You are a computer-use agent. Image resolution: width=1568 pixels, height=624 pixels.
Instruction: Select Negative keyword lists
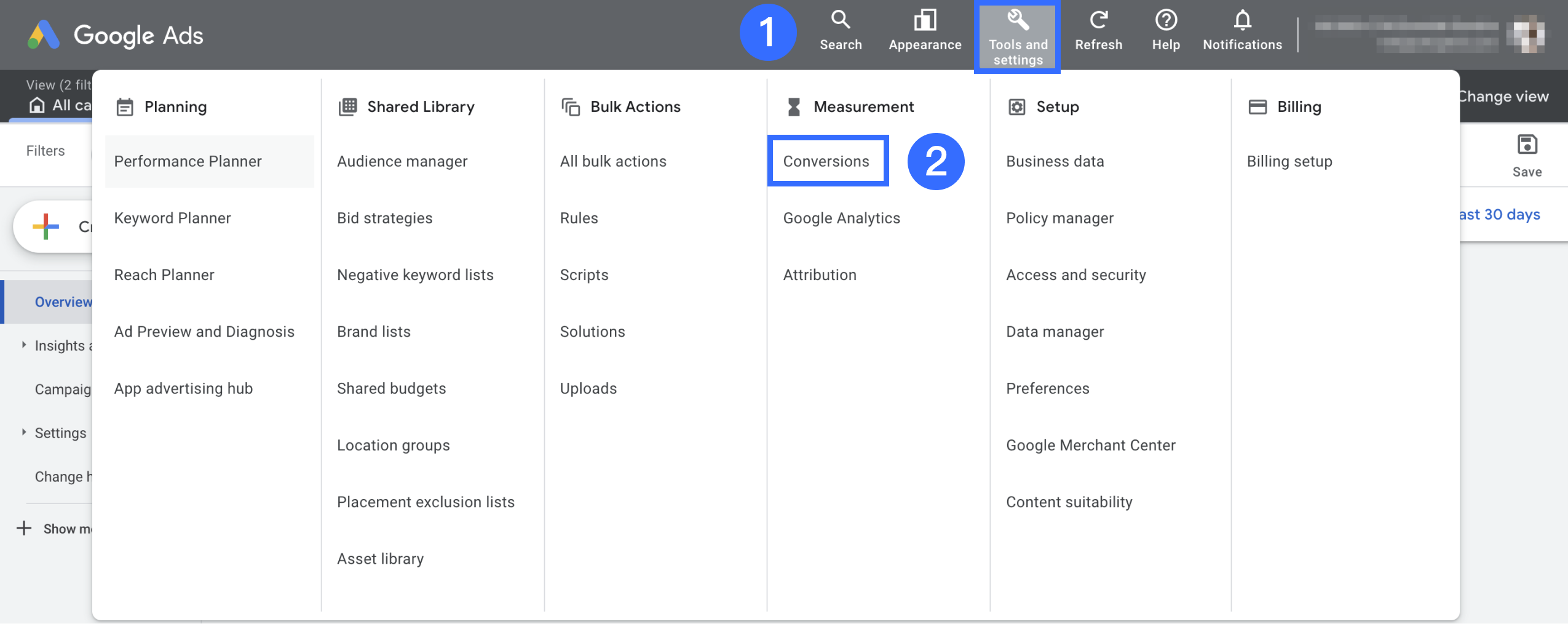pos(415,274)
